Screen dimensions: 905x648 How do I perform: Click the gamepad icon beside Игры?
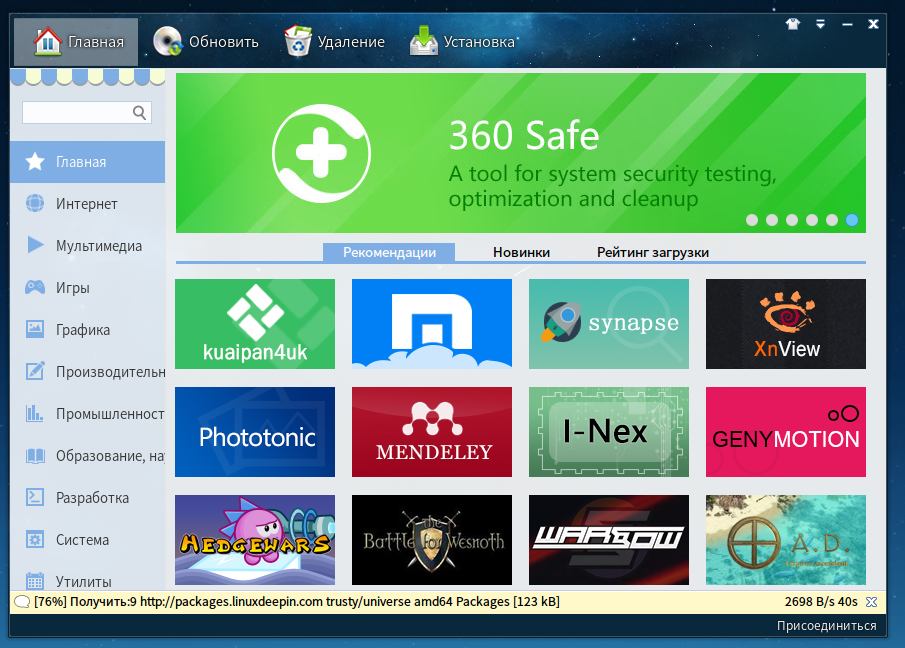35,287
